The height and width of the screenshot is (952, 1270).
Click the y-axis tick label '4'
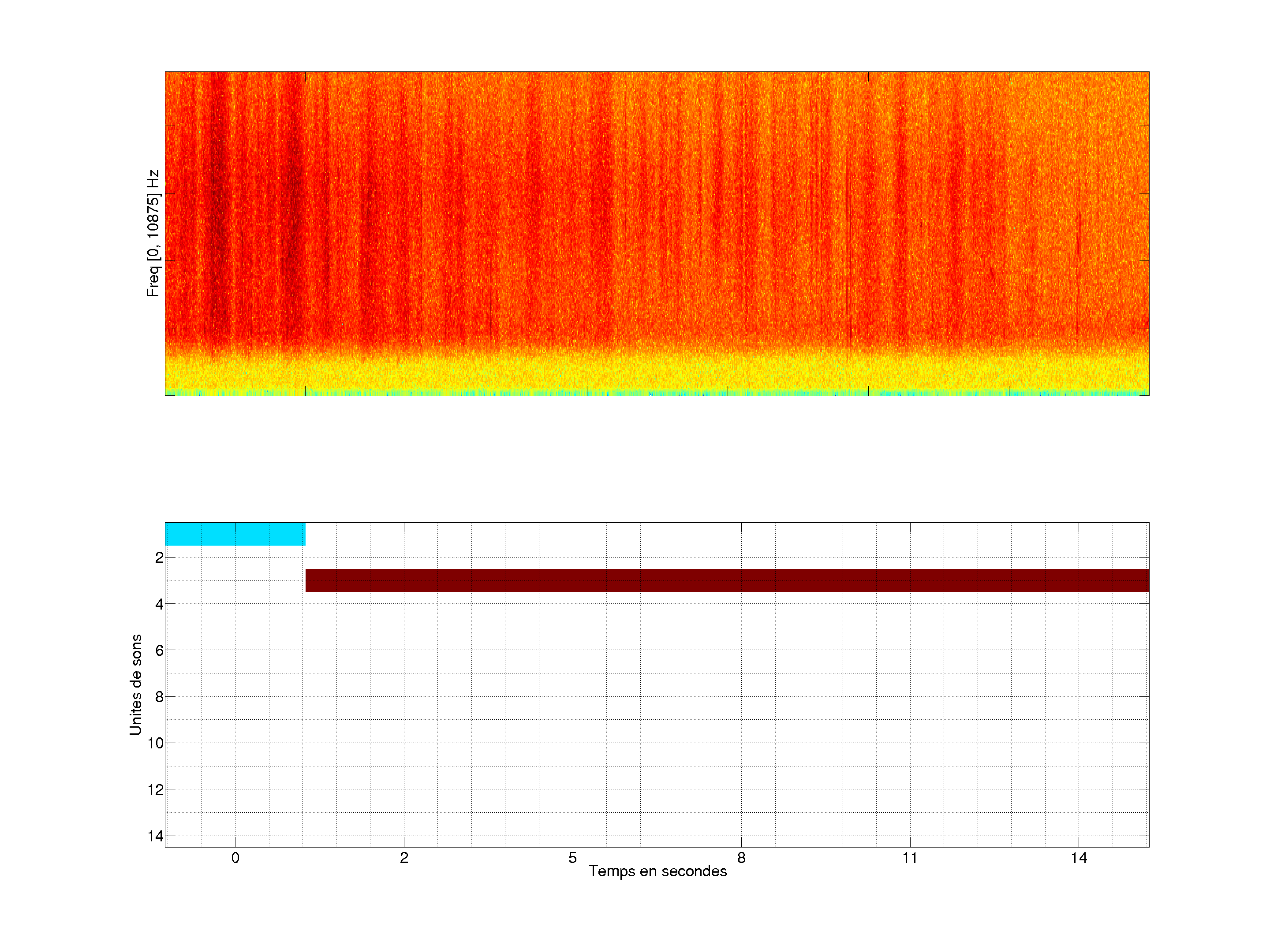click(x=159, y=604)
